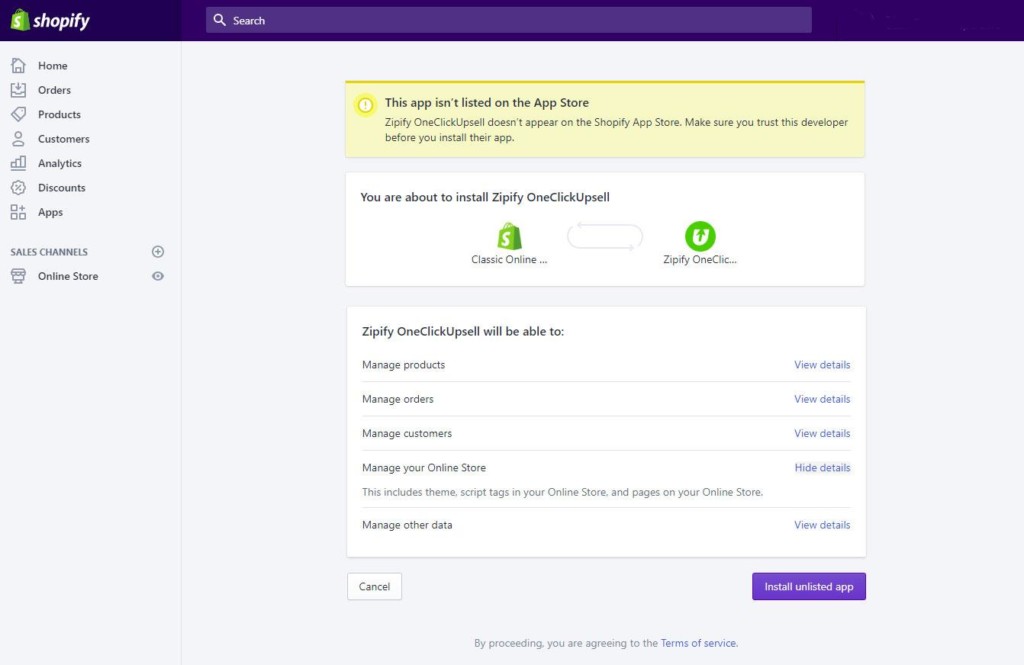Click the 'Manage customers' permission text
This screenshot has height=665, width=1024.
point(407,433)
